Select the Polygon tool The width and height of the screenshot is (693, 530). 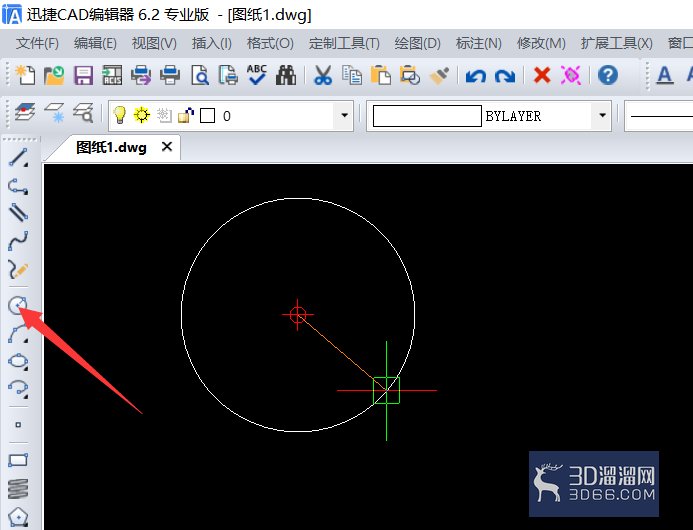[x=18, y=517]
